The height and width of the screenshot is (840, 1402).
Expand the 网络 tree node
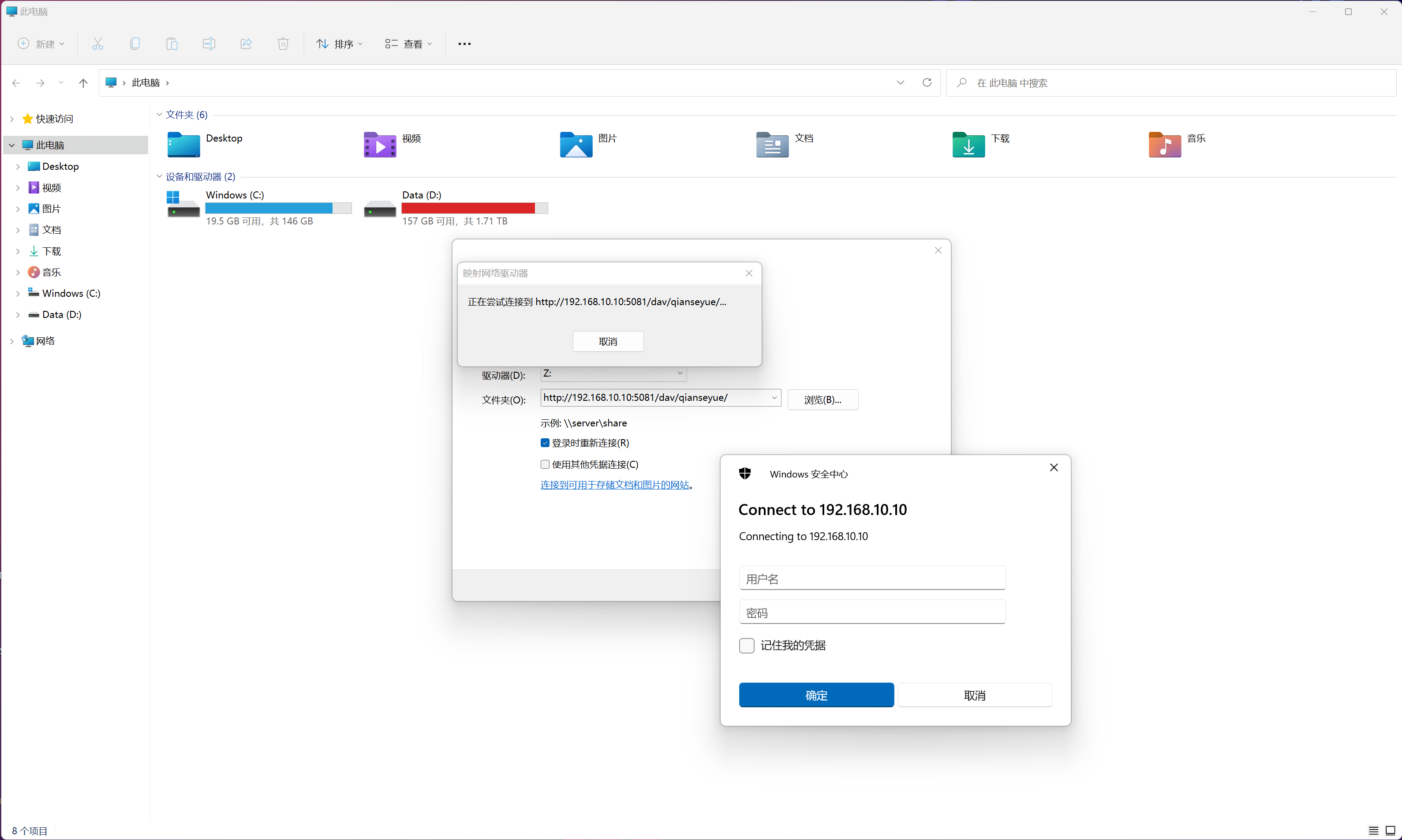coord(12,341)
